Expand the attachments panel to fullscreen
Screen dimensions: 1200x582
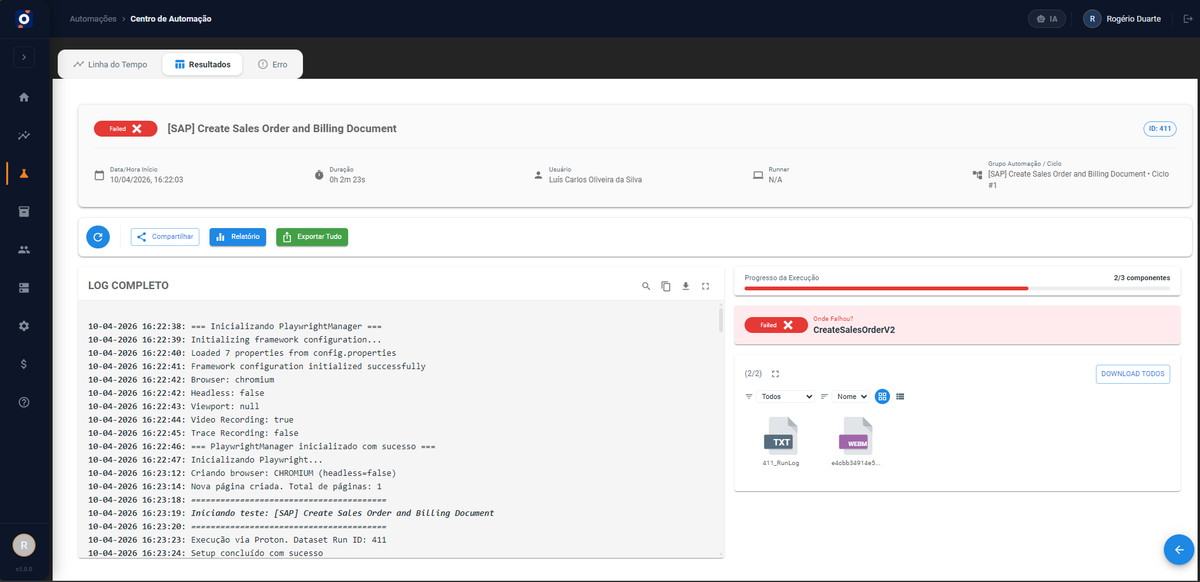pos(775,373)
